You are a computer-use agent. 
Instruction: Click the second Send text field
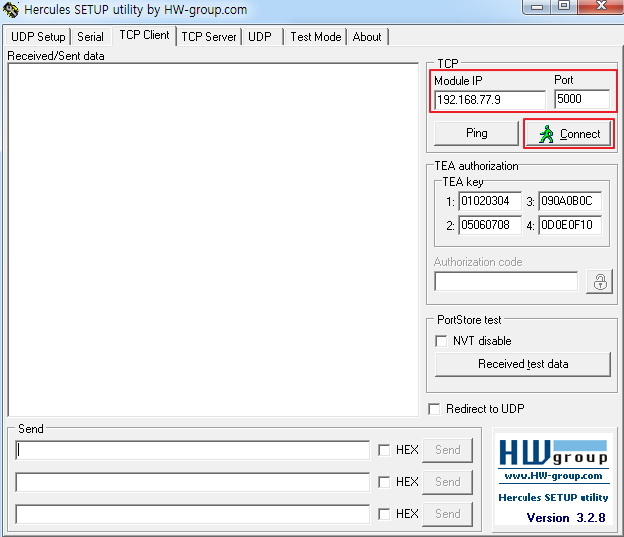tap(193, 482)
